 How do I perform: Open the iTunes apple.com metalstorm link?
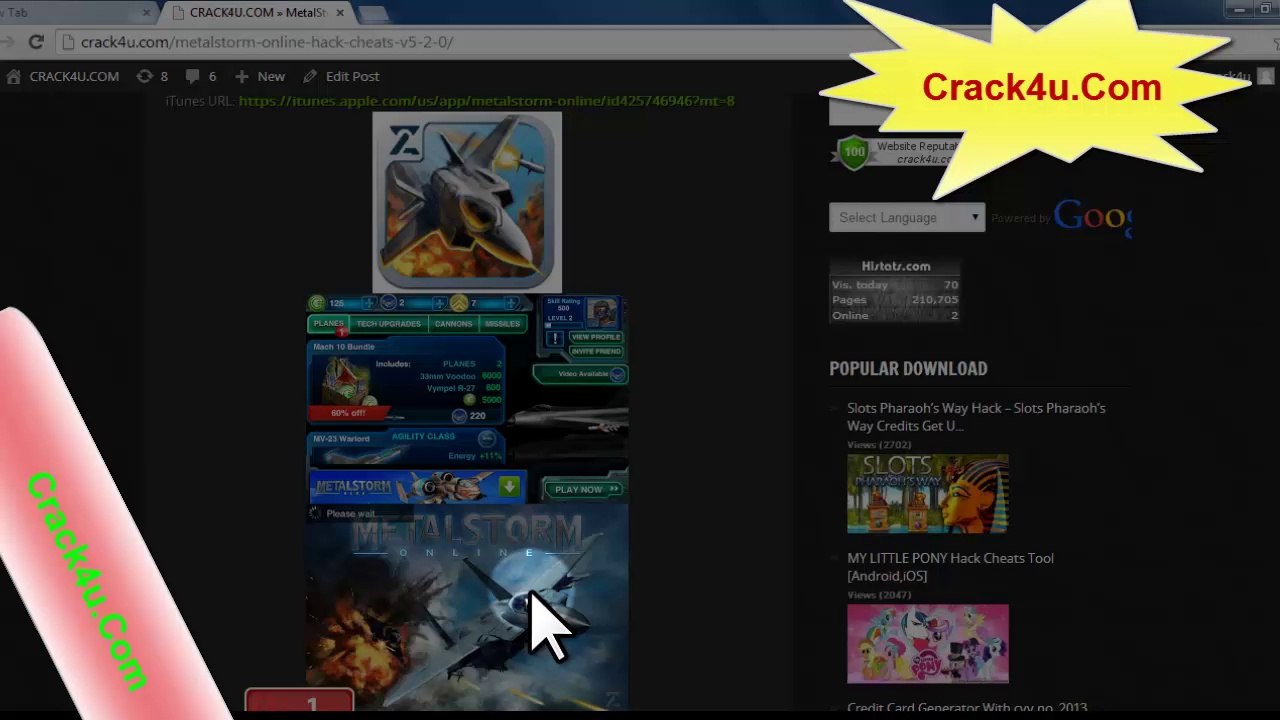coord(486,101)
